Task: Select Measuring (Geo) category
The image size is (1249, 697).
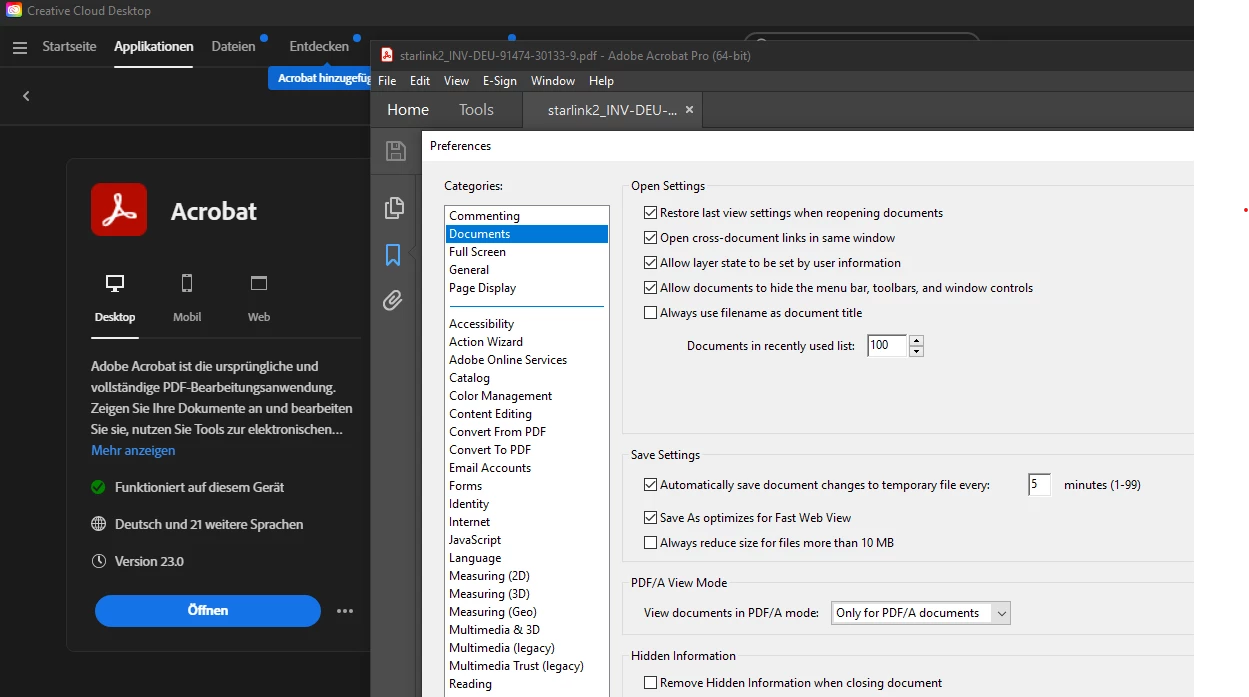Action: (x=527, y=612)
